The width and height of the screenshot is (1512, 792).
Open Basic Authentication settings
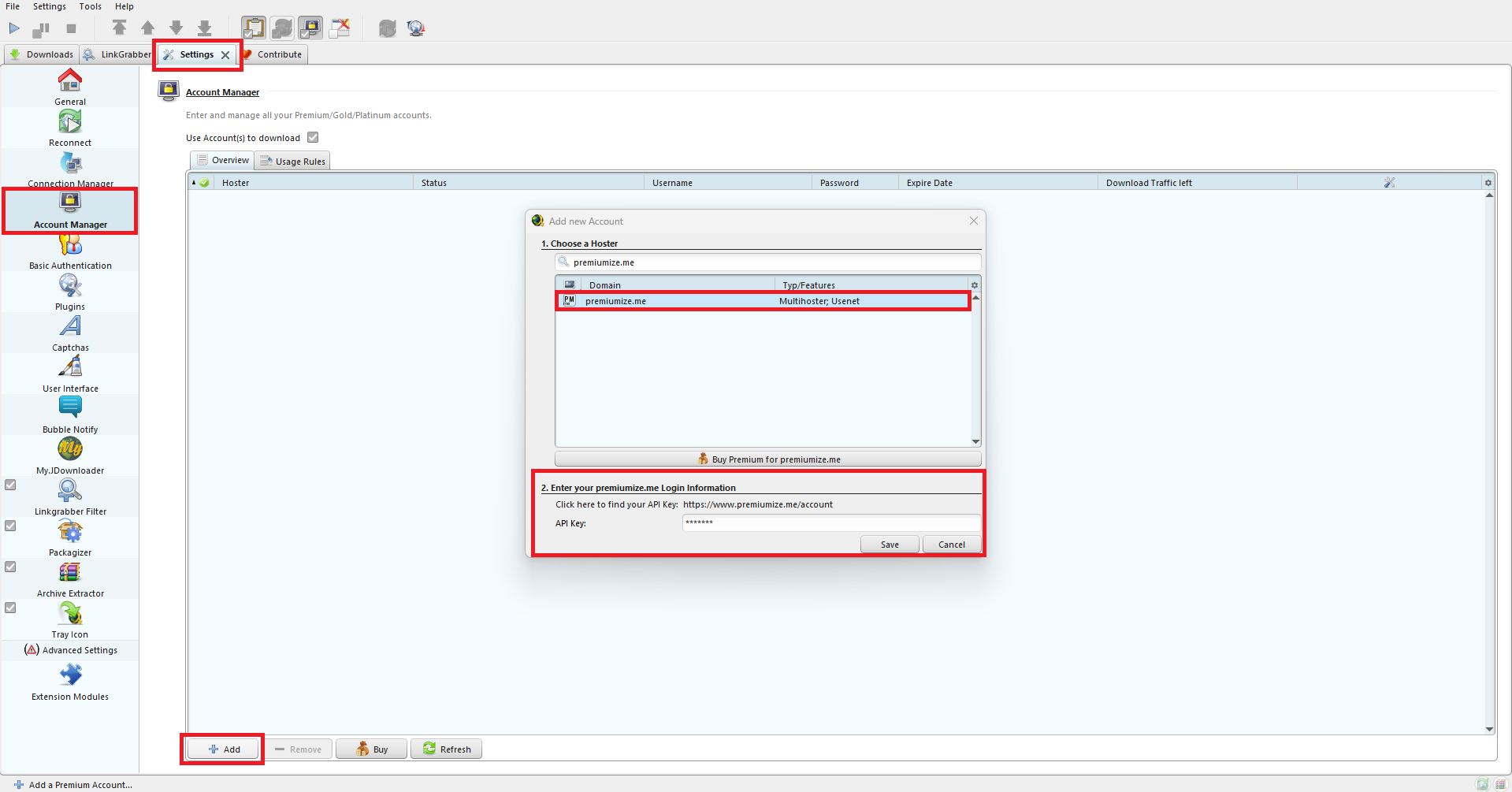70,252
